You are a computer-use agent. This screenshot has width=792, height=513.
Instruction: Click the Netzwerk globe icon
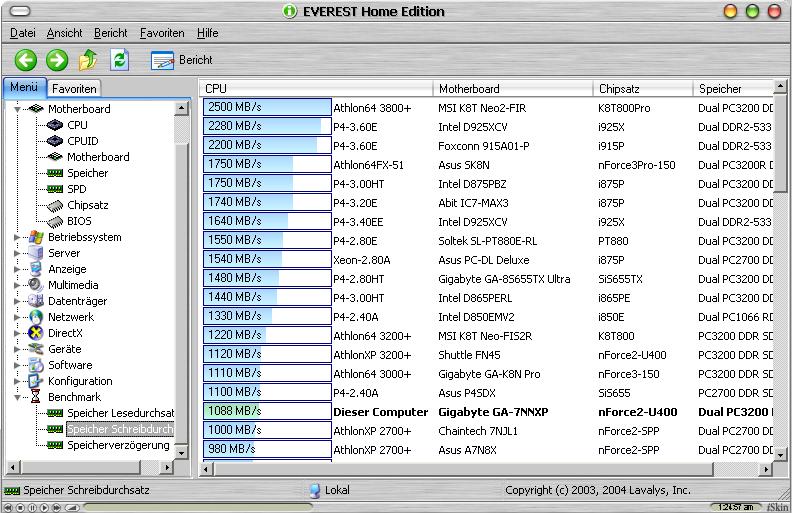(x=36, y=317)
